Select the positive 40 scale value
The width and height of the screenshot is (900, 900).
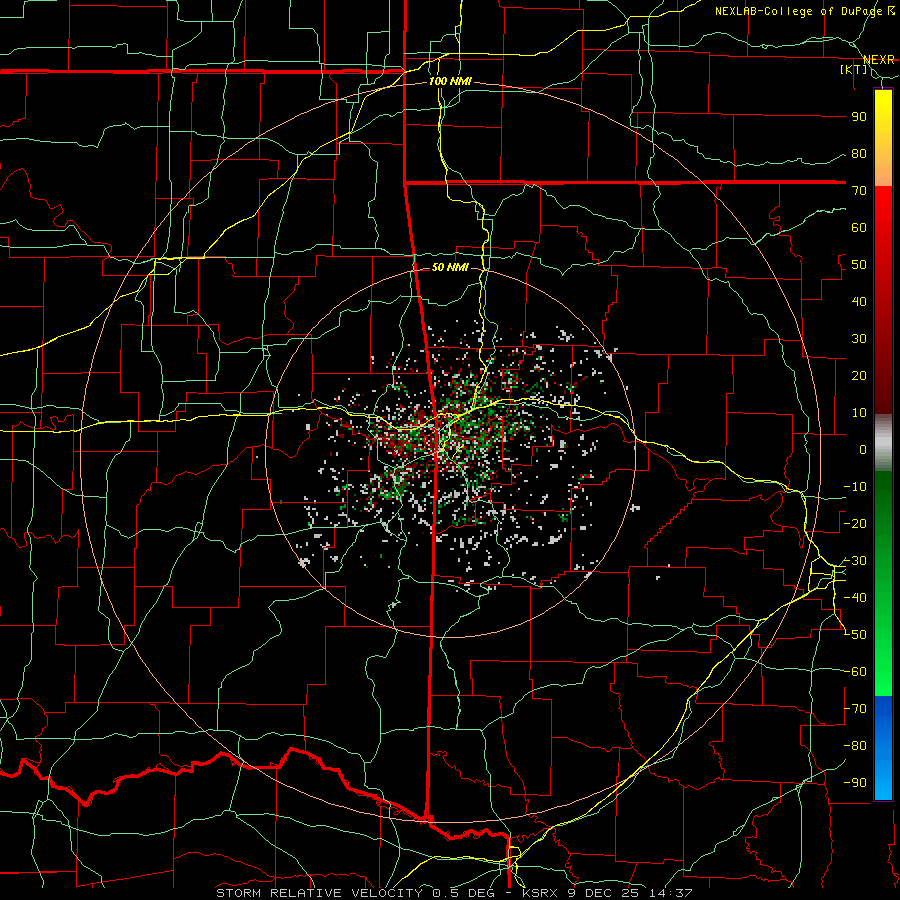click(859, 302)
